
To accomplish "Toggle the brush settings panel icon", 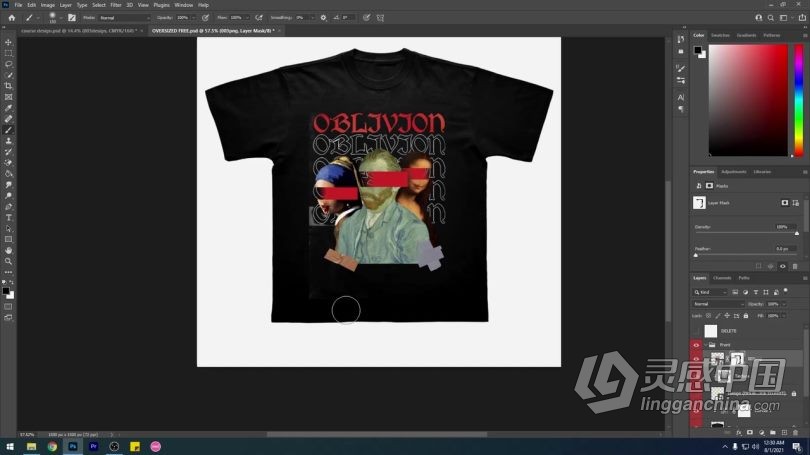I will pos(72,18).
